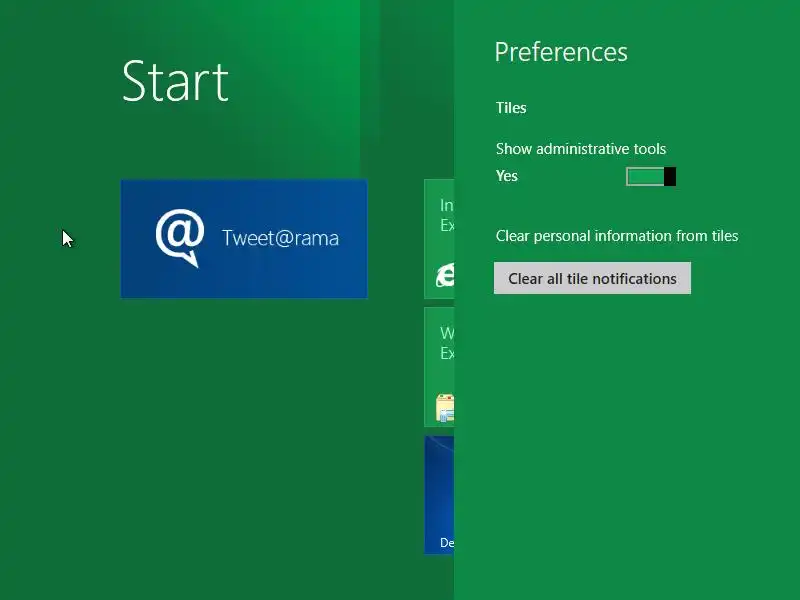
Task: Click Clear all tile notifications button
Action: (592, 278)
